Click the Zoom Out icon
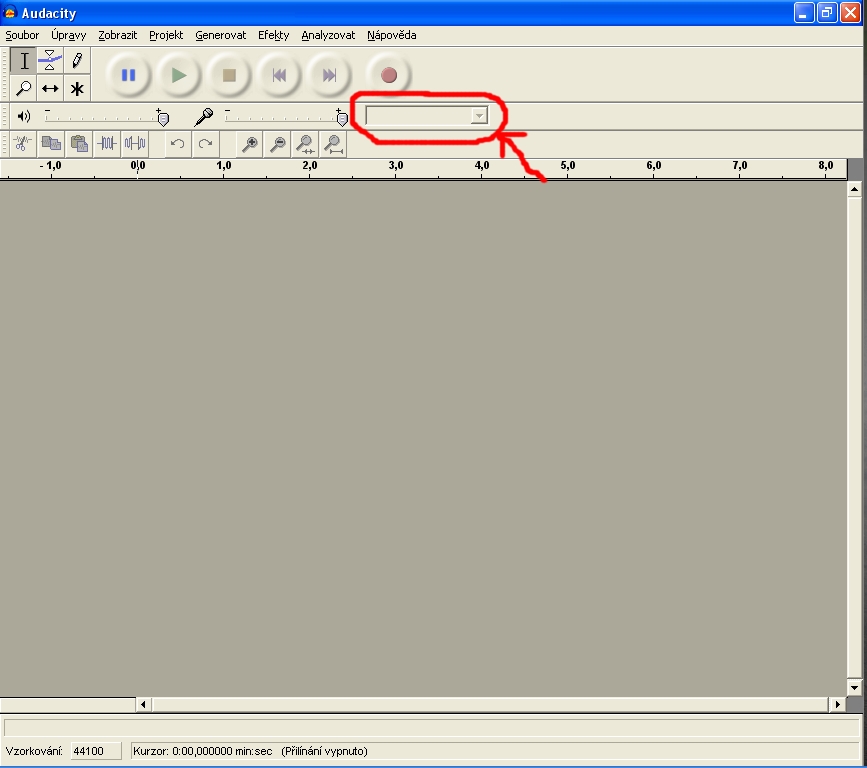This screenshot has width=867, height=768. (278, 144)
